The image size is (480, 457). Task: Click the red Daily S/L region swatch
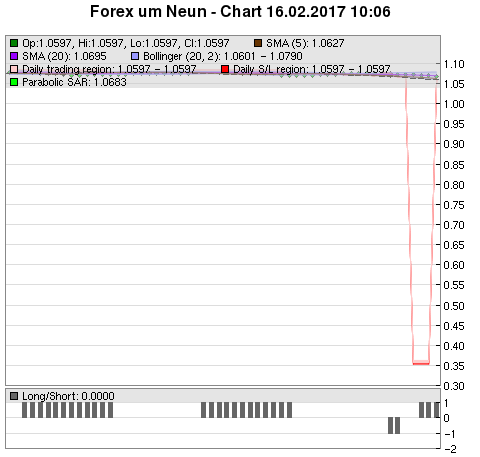click(x=225, y=69)
